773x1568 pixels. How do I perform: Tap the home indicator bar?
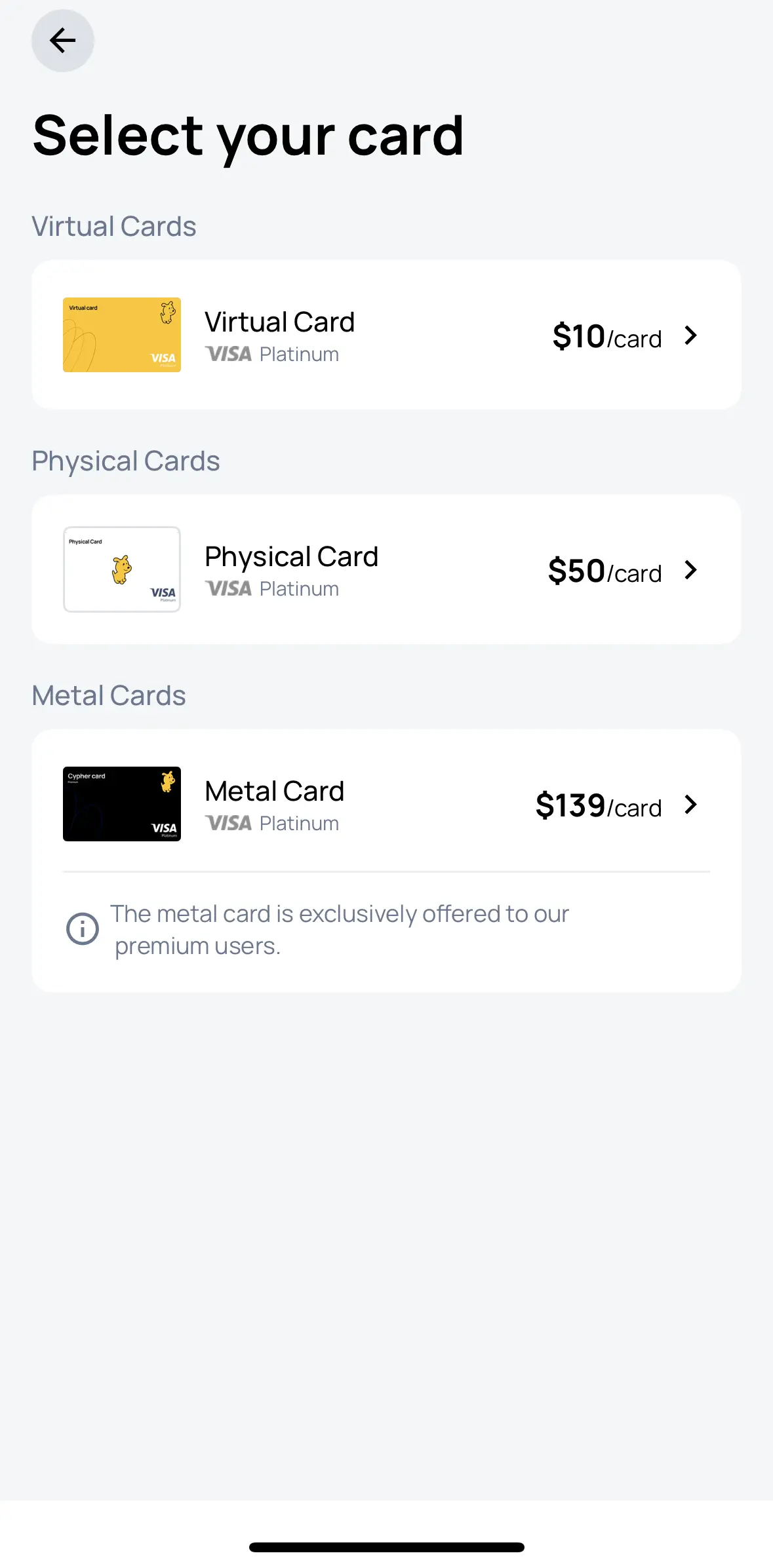(x=386, y=1547)
